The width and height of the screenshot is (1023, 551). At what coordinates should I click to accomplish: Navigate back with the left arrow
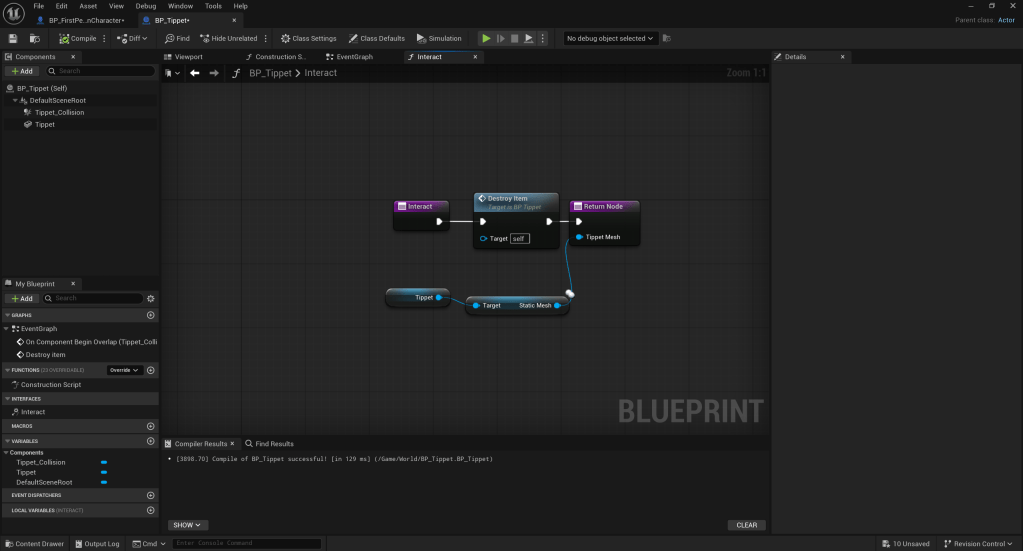[x=195, y=73]
